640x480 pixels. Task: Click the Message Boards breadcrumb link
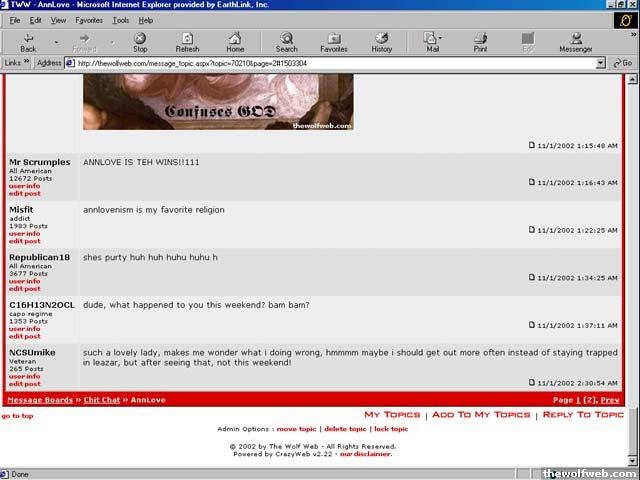(40, 400)
